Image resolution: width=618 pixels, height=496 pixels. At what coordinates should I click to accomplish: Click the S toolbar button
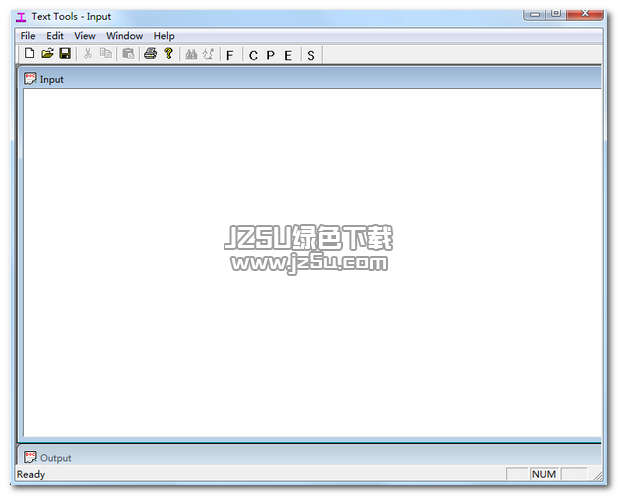311,56
